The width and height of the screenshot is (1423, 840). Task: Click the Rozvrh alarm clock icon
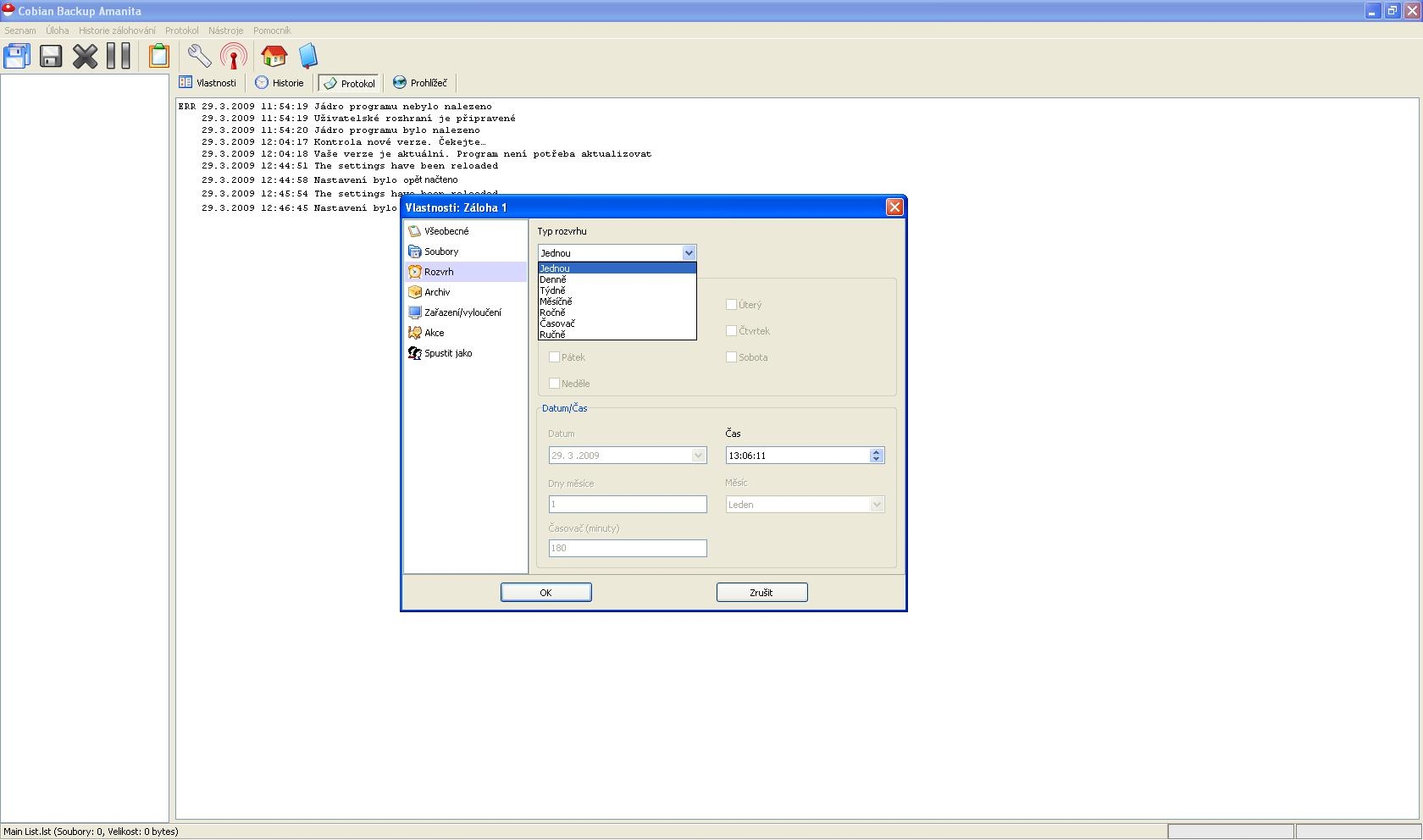414,271
